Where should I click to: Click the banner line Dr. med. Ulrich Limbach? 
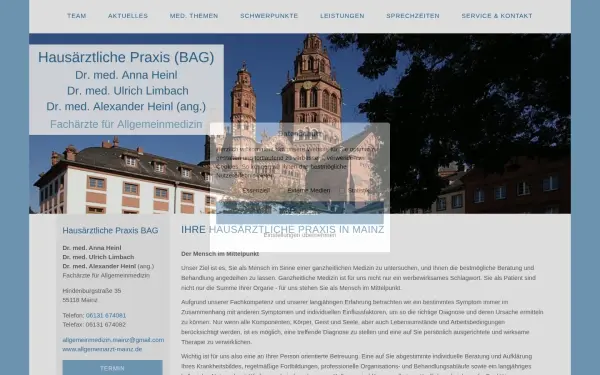click(x=128, y=91)
